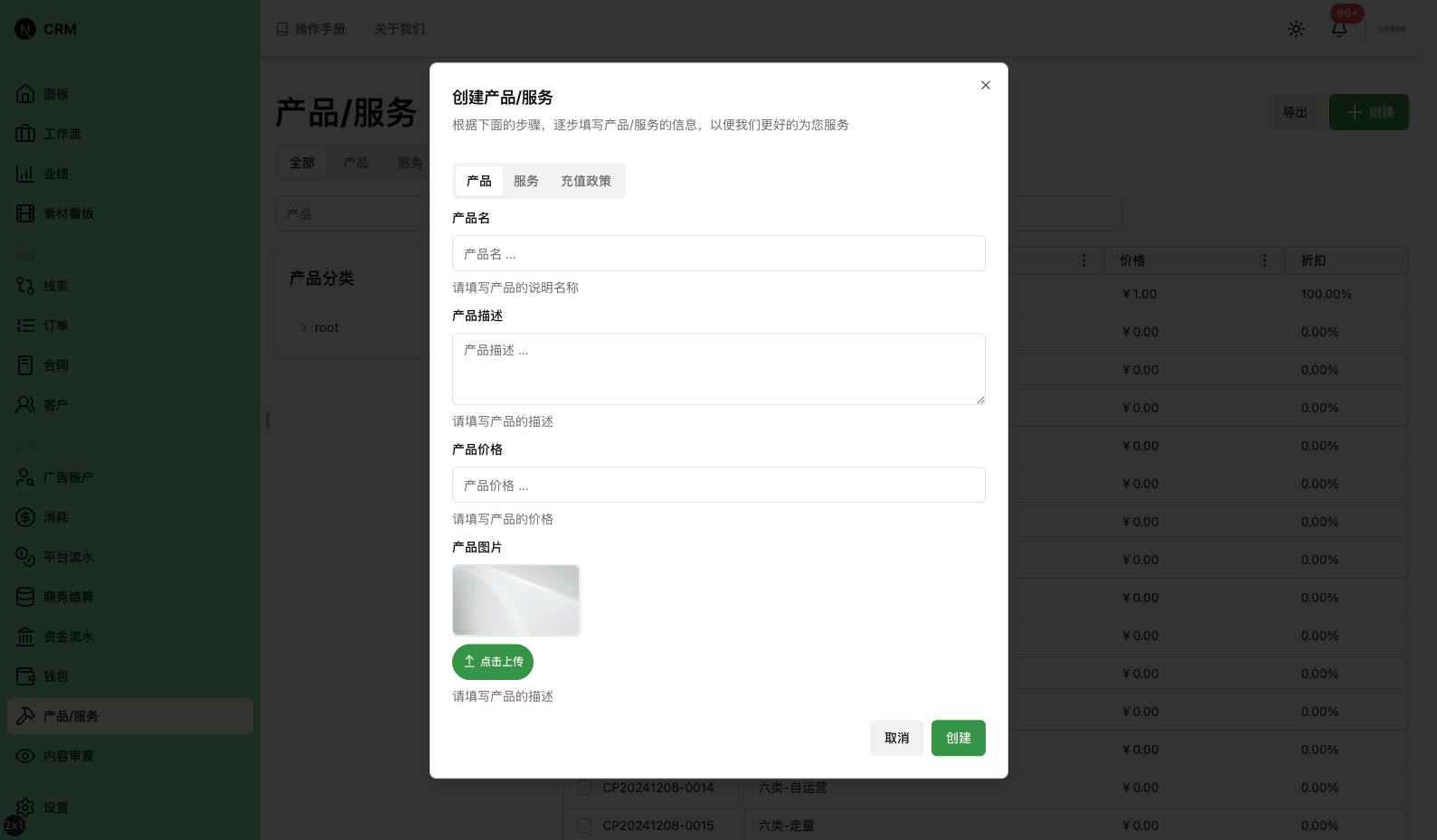Click the green 创建 submit button
This screenshot has height=840, width=1437.
pos(958,738)
